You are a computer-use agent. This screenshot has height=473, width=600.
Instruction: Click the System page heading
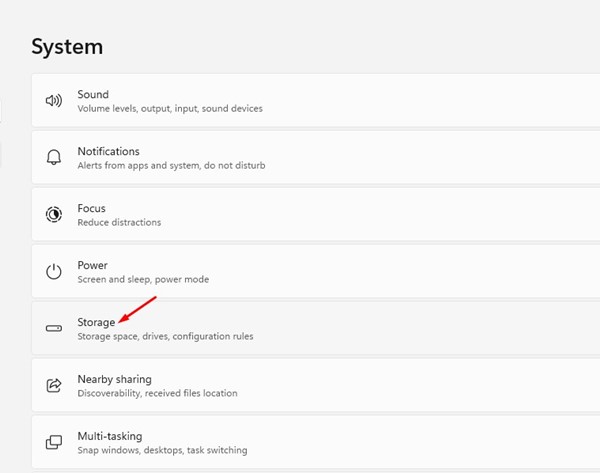[67, 46]
